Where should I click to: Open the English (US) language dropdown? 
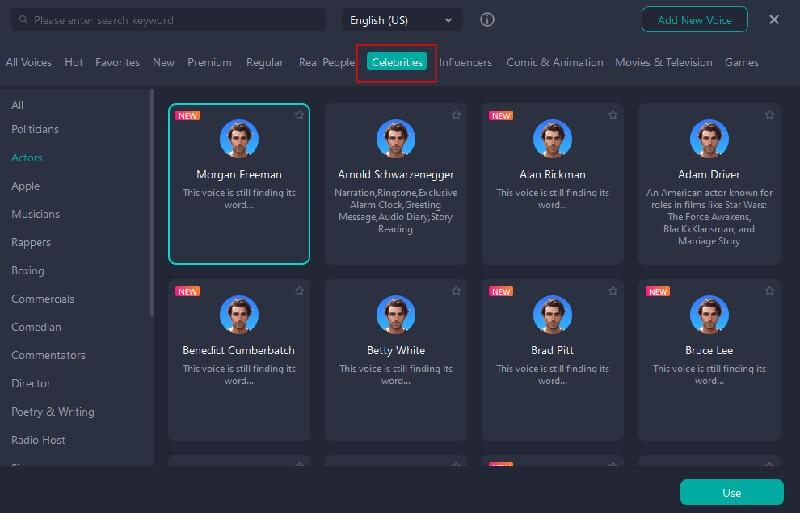tap(402, 20)
